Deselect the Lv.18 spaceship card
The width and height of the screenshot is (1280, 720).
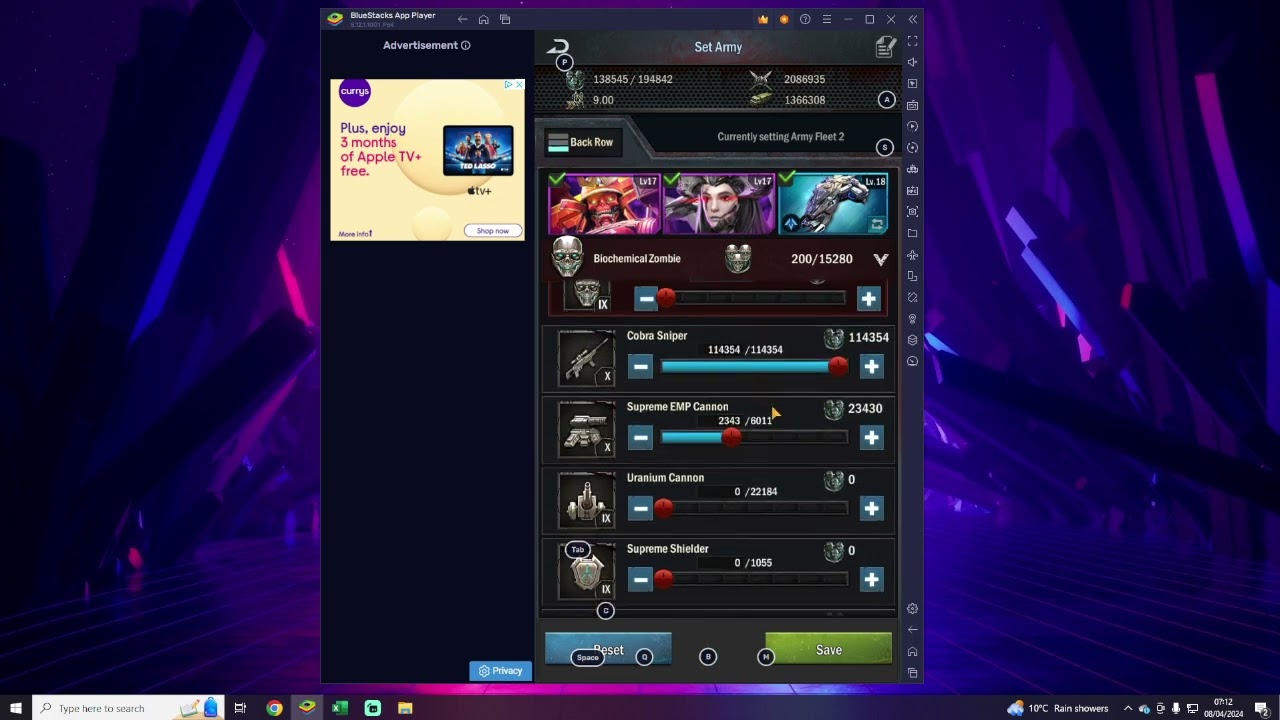click(x=833, y=204)
